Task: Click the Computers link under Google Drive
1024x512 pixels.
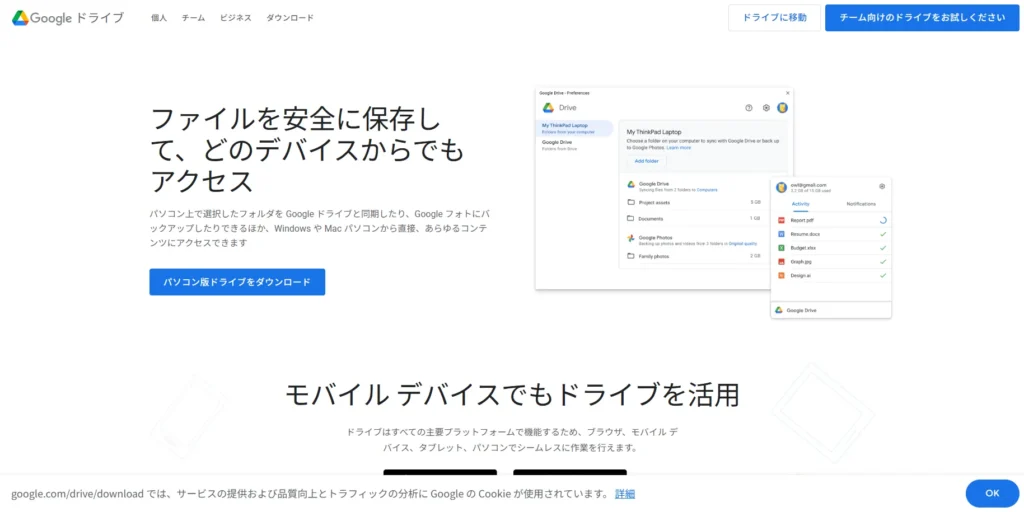Action: [707, 189]
